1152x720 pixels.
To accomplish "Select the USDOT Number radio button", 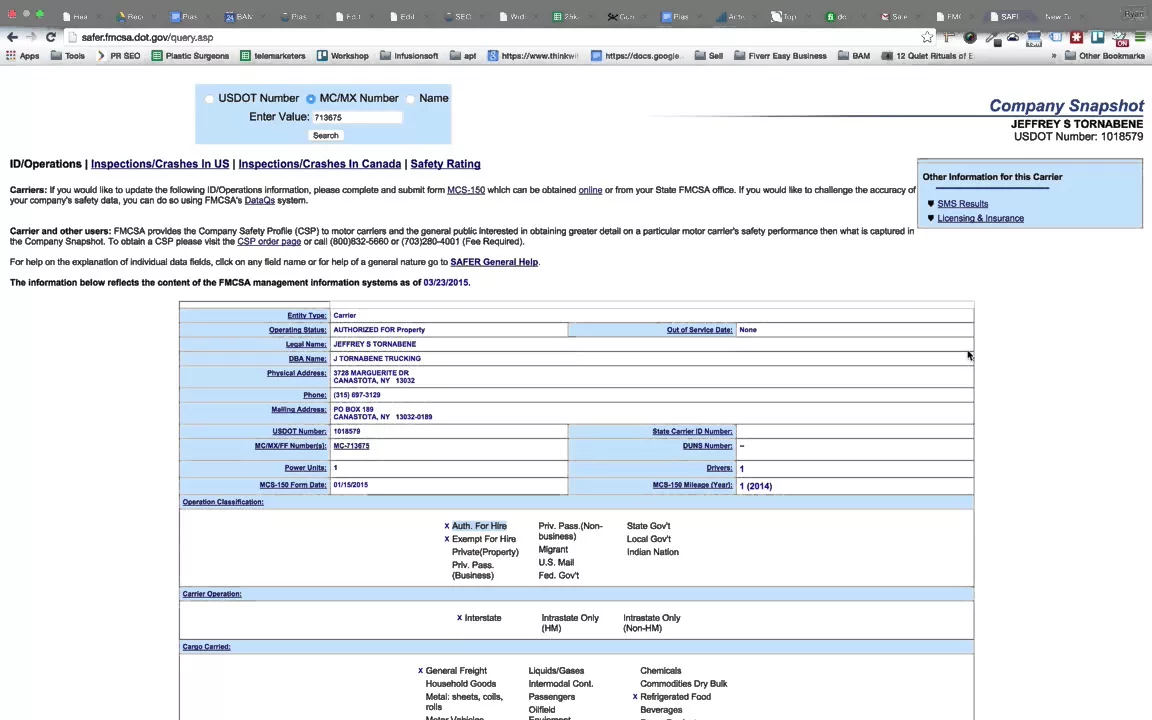I will point(209,98).
